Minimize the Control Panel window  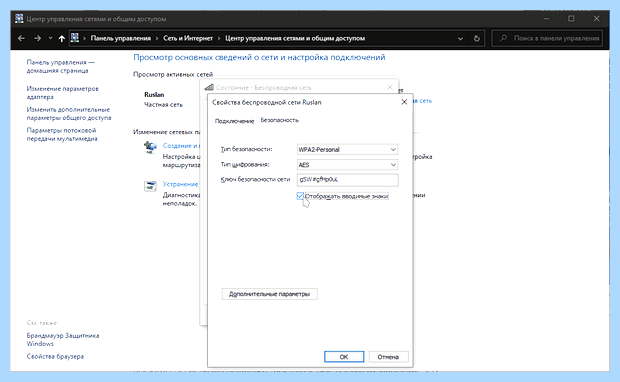546,19
